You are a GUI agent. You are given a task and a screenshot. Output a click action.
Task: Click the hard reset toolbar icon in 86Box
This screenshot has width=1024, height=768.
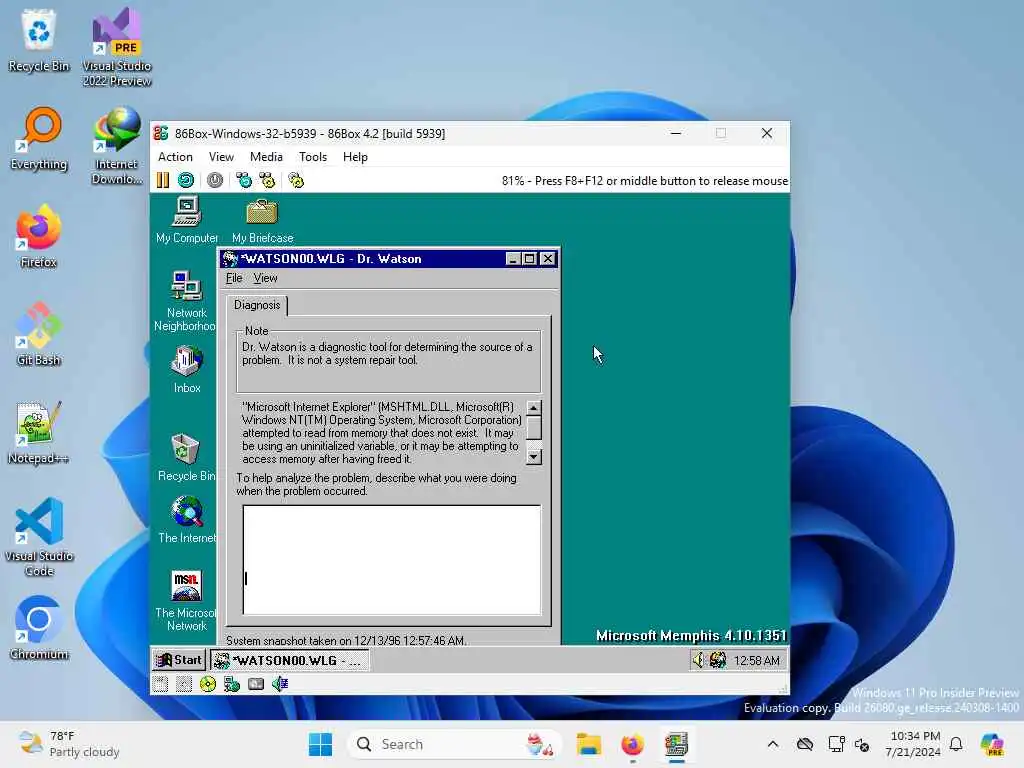pyautogui.click(x=186, y=180)
